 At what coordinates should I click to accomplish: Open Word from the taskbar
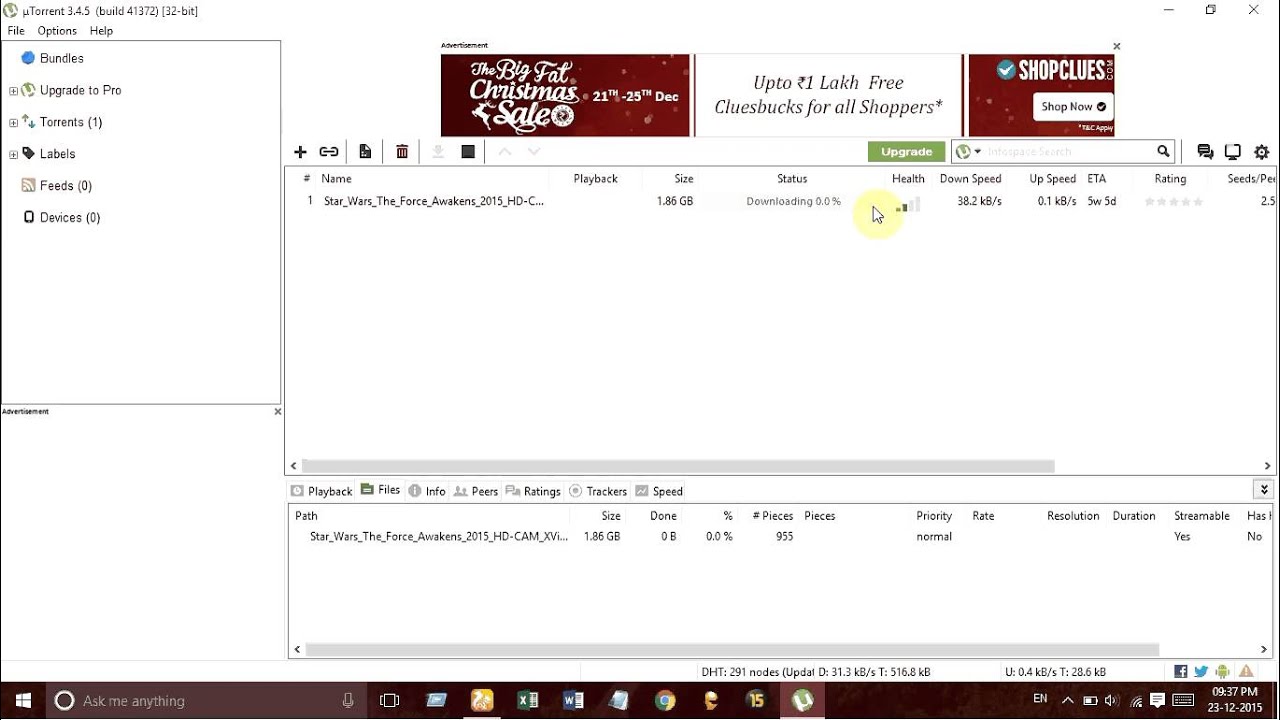coord(573,701)
